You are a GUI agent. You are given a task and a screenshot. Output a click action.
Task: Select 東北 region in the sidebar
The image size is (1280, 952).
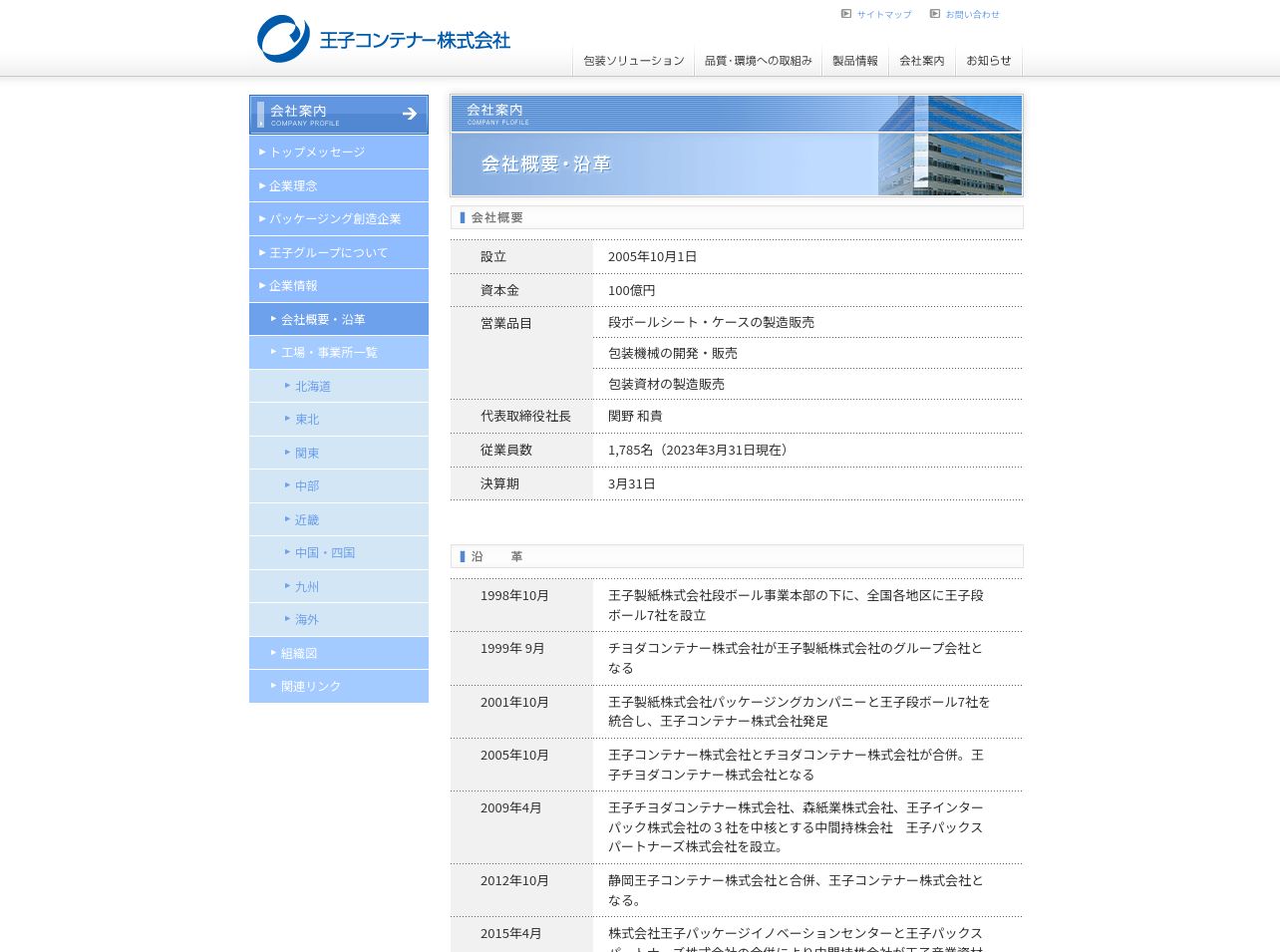339,419
